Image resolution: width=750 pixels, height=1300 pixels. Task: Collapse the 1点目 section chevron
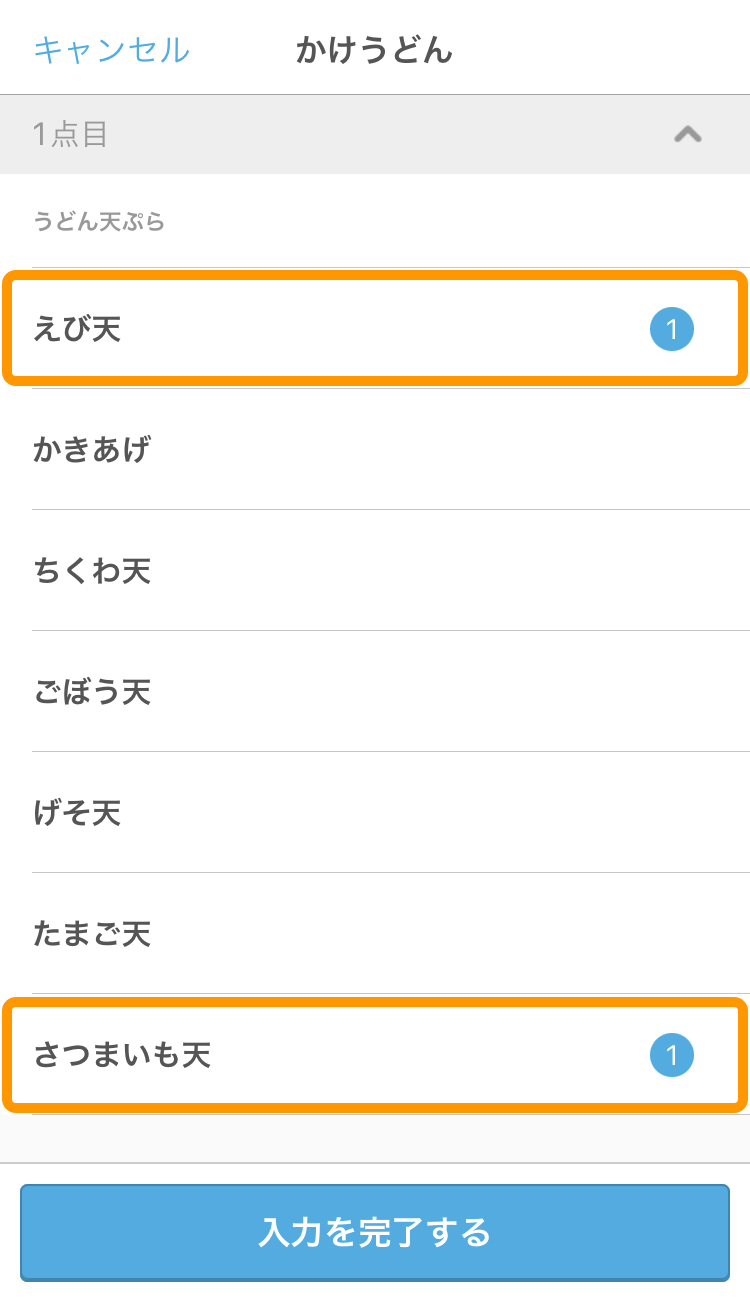click(687, 134)
